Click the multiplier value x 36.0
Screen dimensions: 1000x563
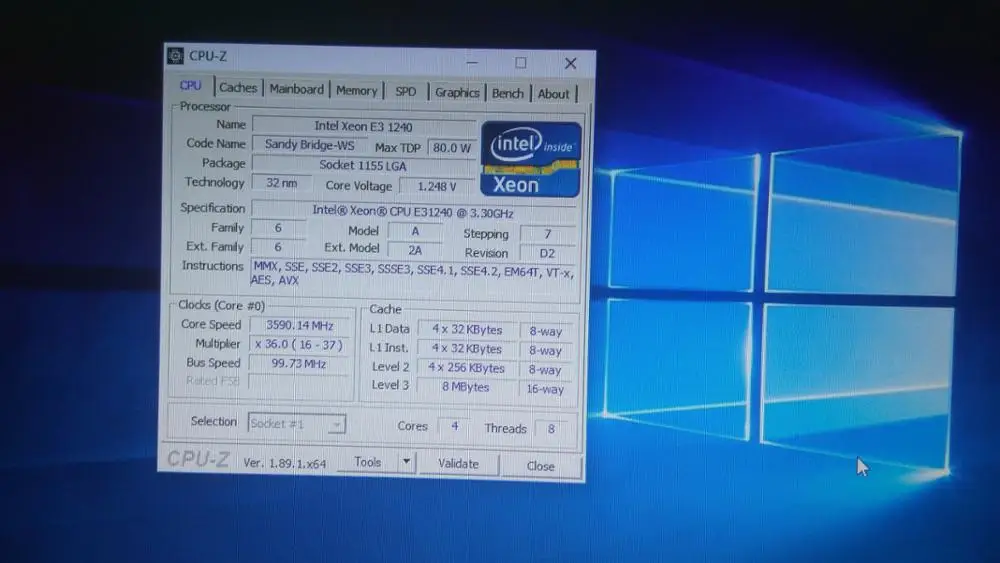[x=299, y=344]
